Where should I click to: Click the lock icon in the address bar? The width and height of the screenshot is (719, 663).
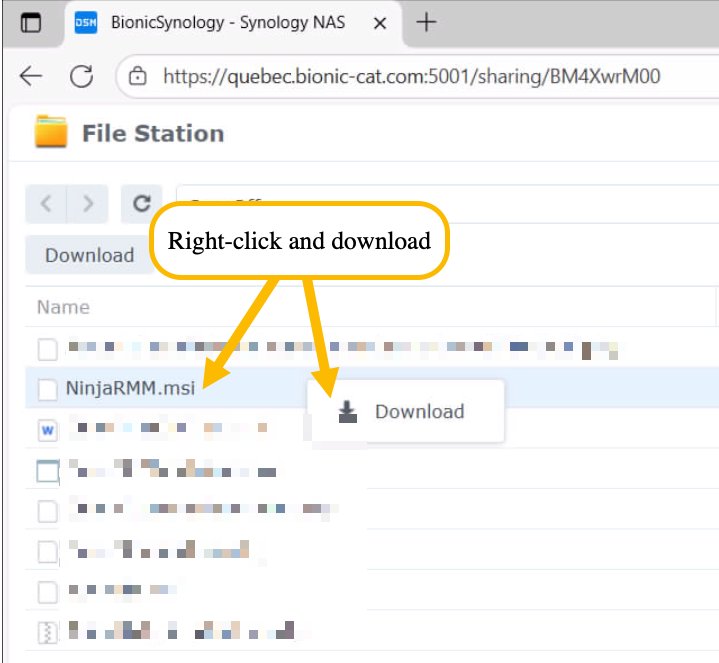138,76
